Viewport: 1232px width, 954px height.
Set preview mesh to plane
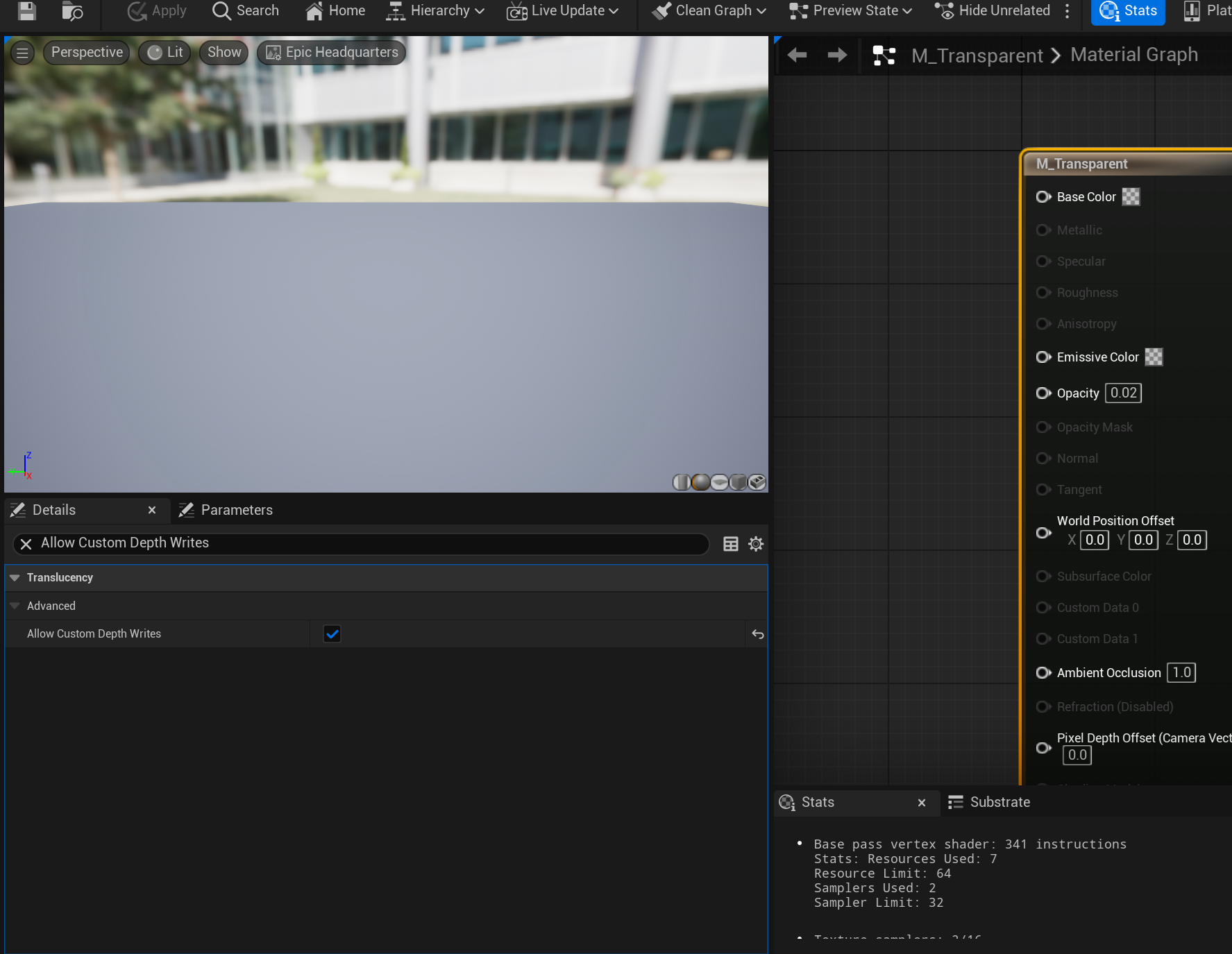coord(720,482)
